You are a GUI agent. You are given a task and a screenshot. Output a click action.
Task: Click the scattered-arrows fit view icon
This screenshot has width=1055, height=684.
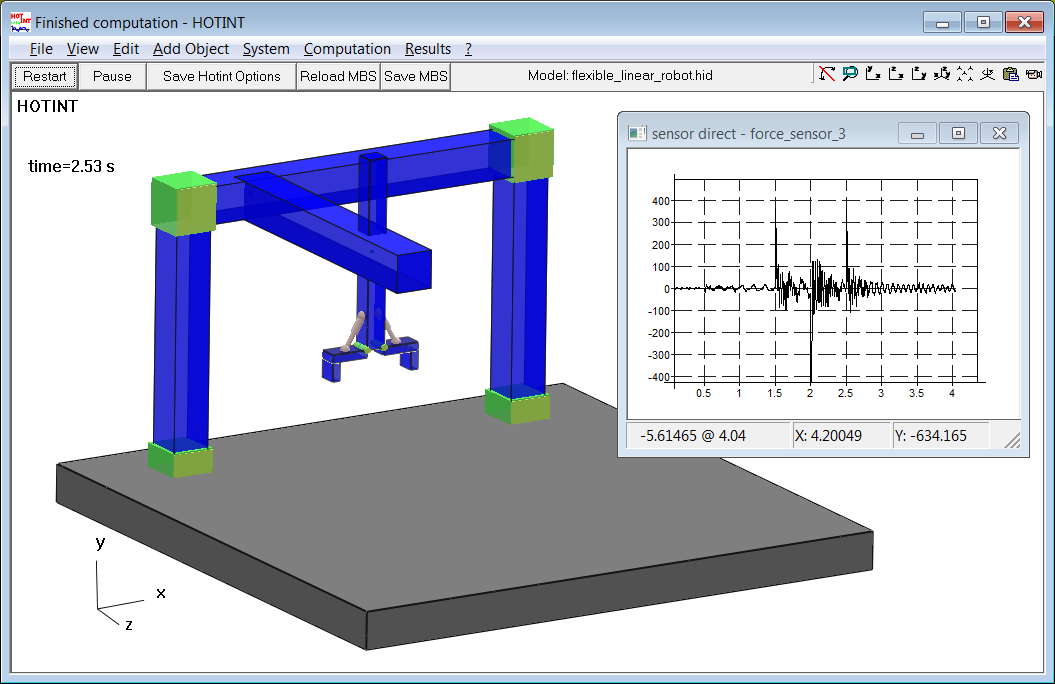(x=965, y=74)
